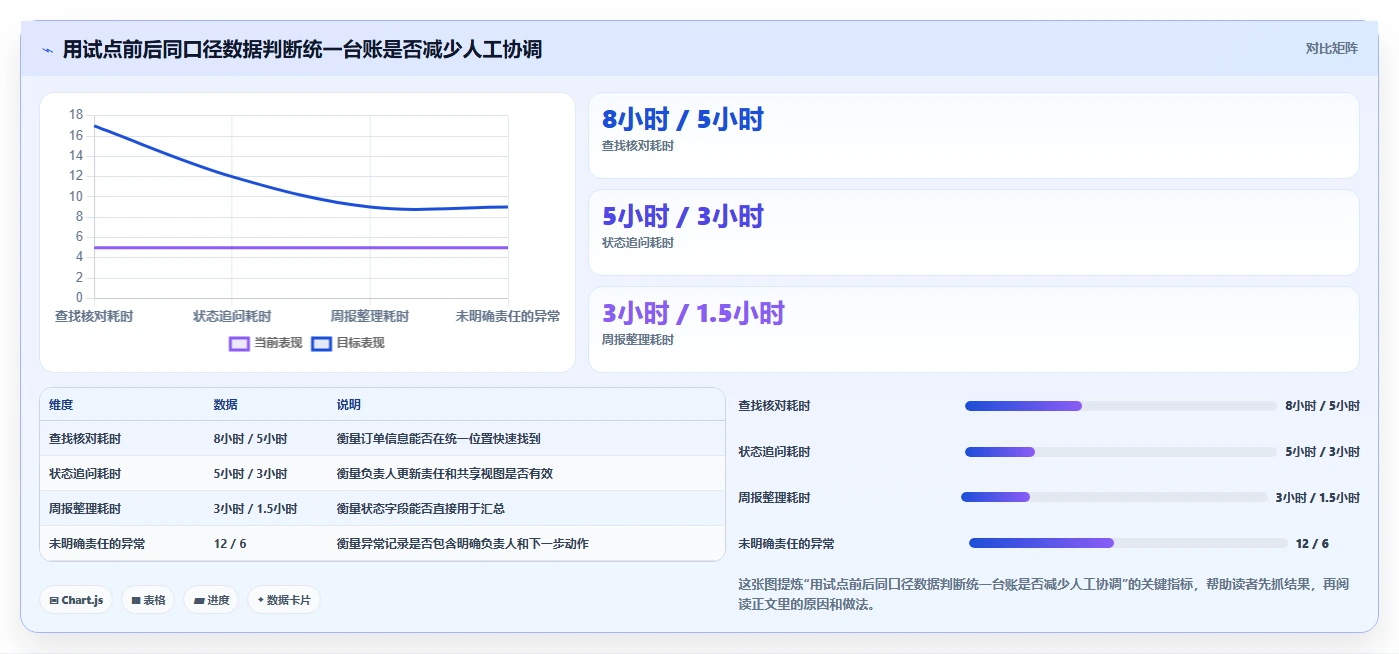This screenshot has height=654, width=1399.
Task: Click the 数据 column header
Action: (x=225, y=405)
